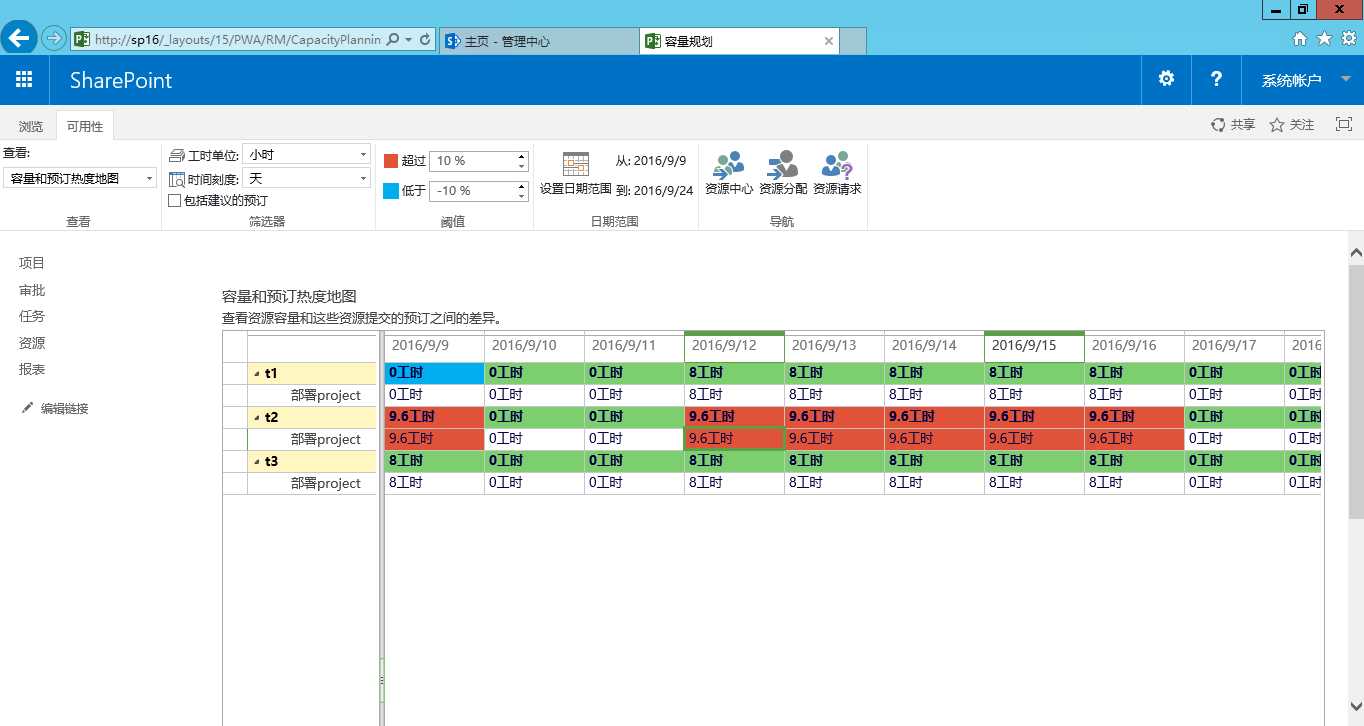Click the browser address URL field
This screenshot has width=1364, height=726.
tap(237, 40)
